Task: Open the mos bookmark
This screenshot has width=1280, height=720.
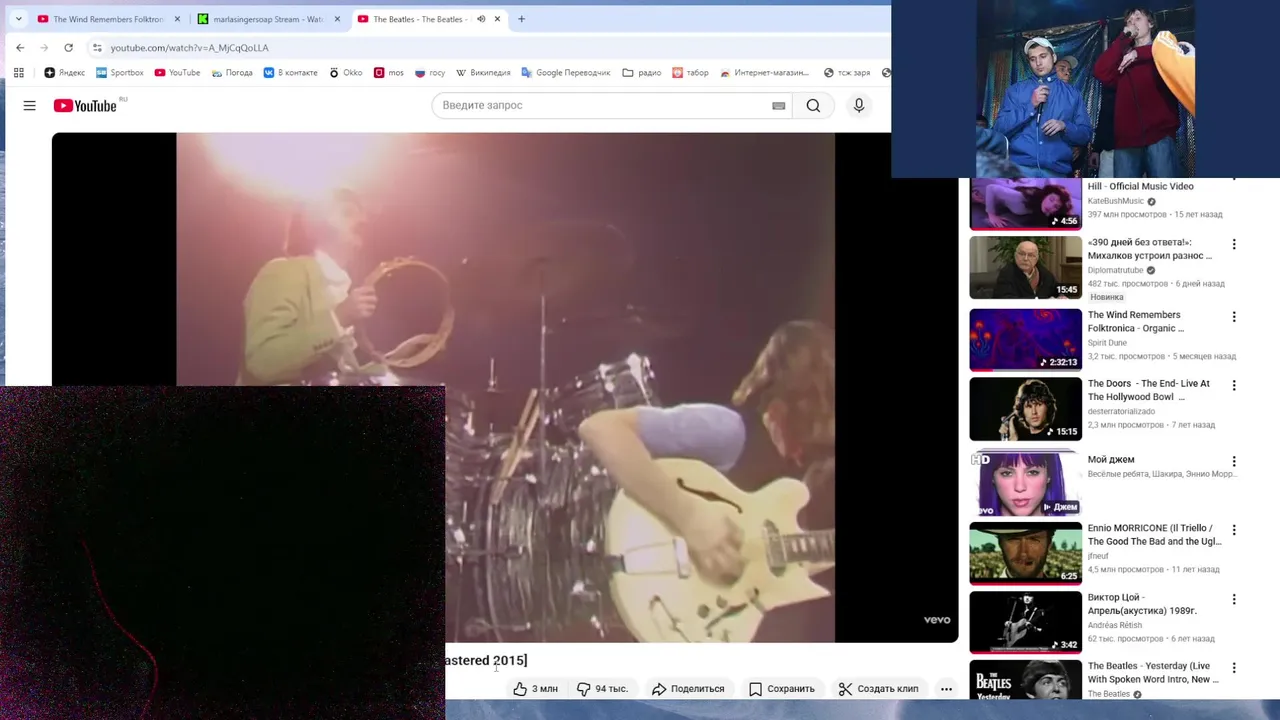Action: click(x=389, y=72)
